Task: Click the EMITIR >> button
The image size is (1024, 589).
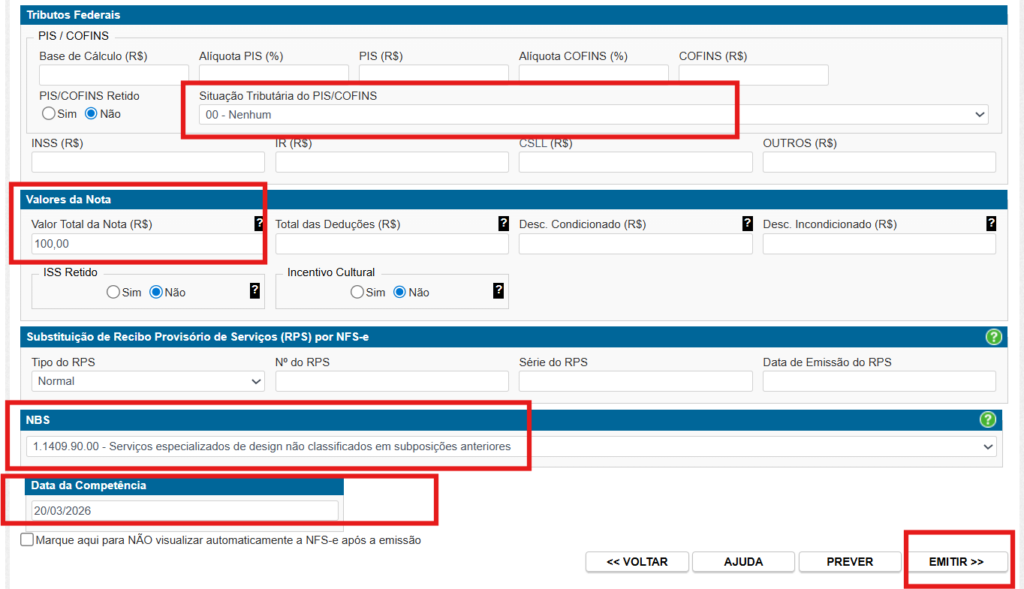Action: click(x=956, y=562)
